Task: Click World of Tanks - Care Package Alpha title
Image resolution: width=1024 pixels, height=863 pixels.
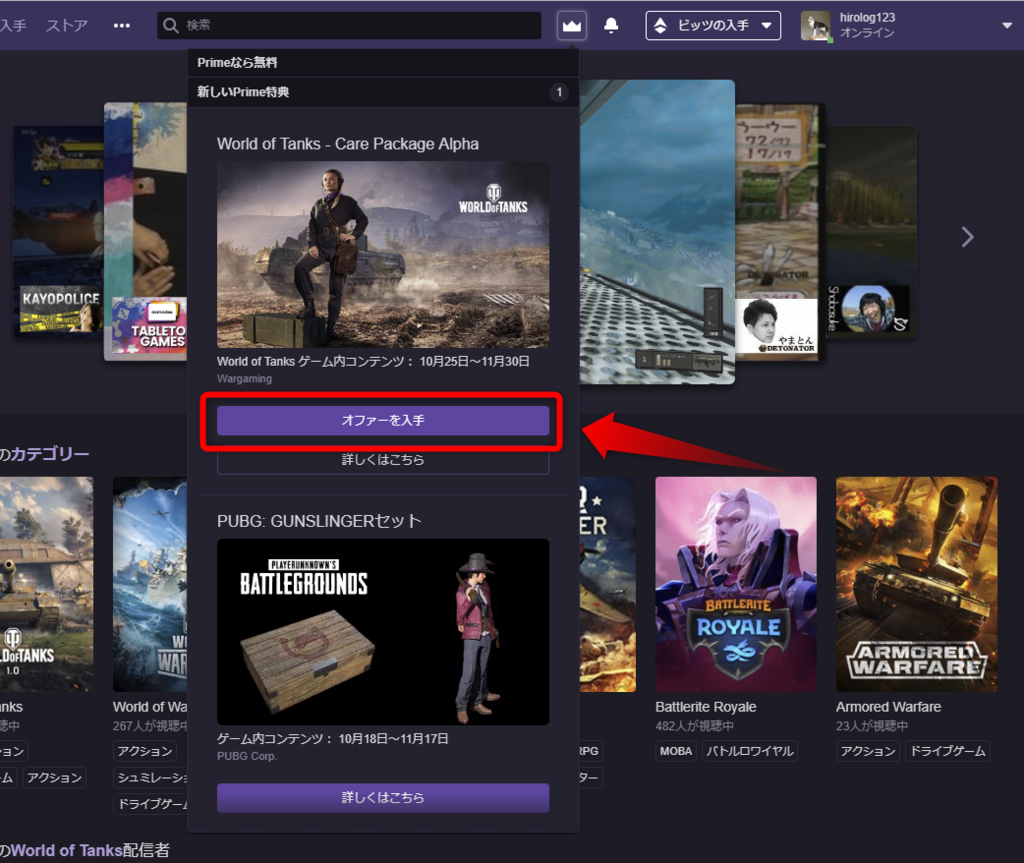Action: tap(347, 144)
